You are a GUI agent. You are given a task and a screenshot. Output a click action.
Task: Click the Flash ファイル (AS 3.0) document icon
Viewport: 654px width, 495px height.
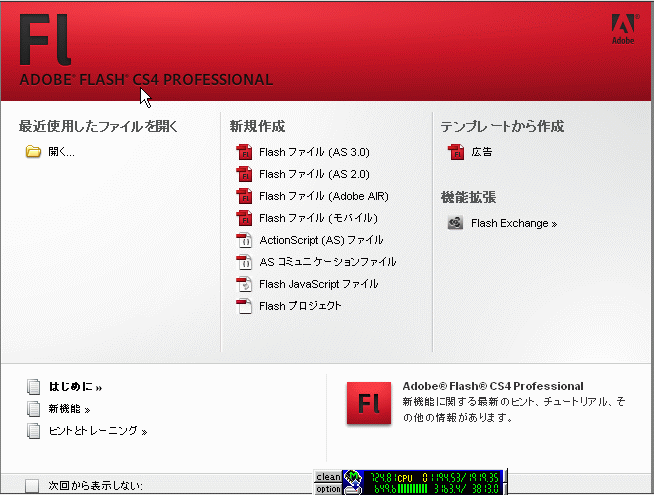click(x=244, y=152)
